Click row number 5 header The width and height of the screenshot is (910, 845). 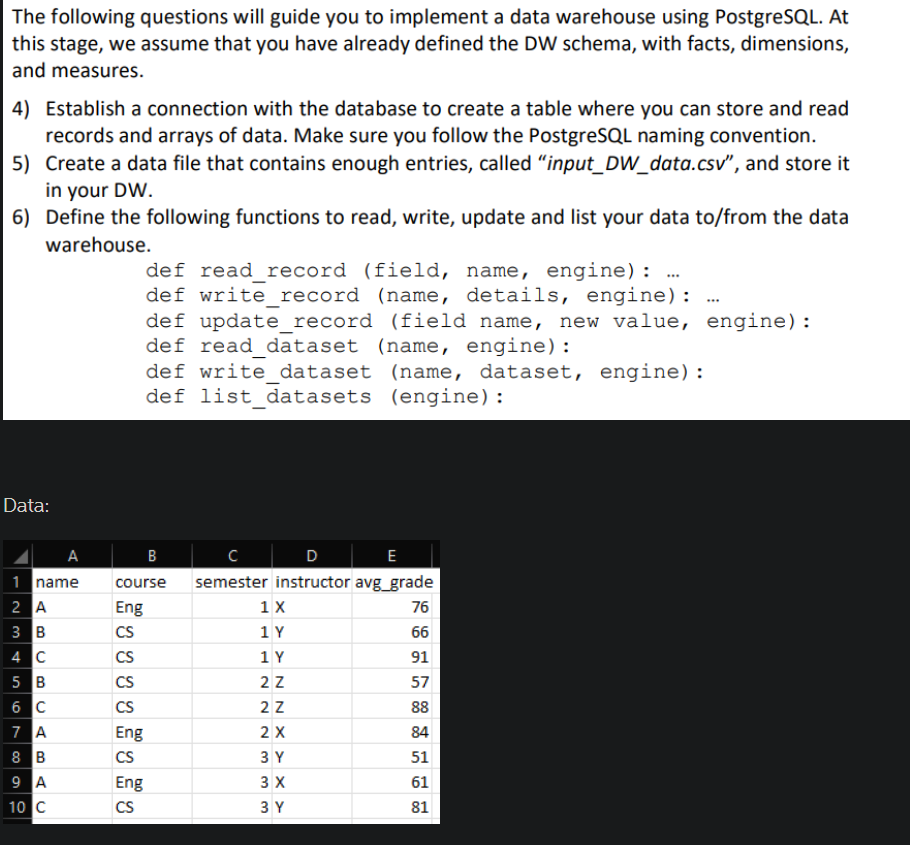click(17, 681)
